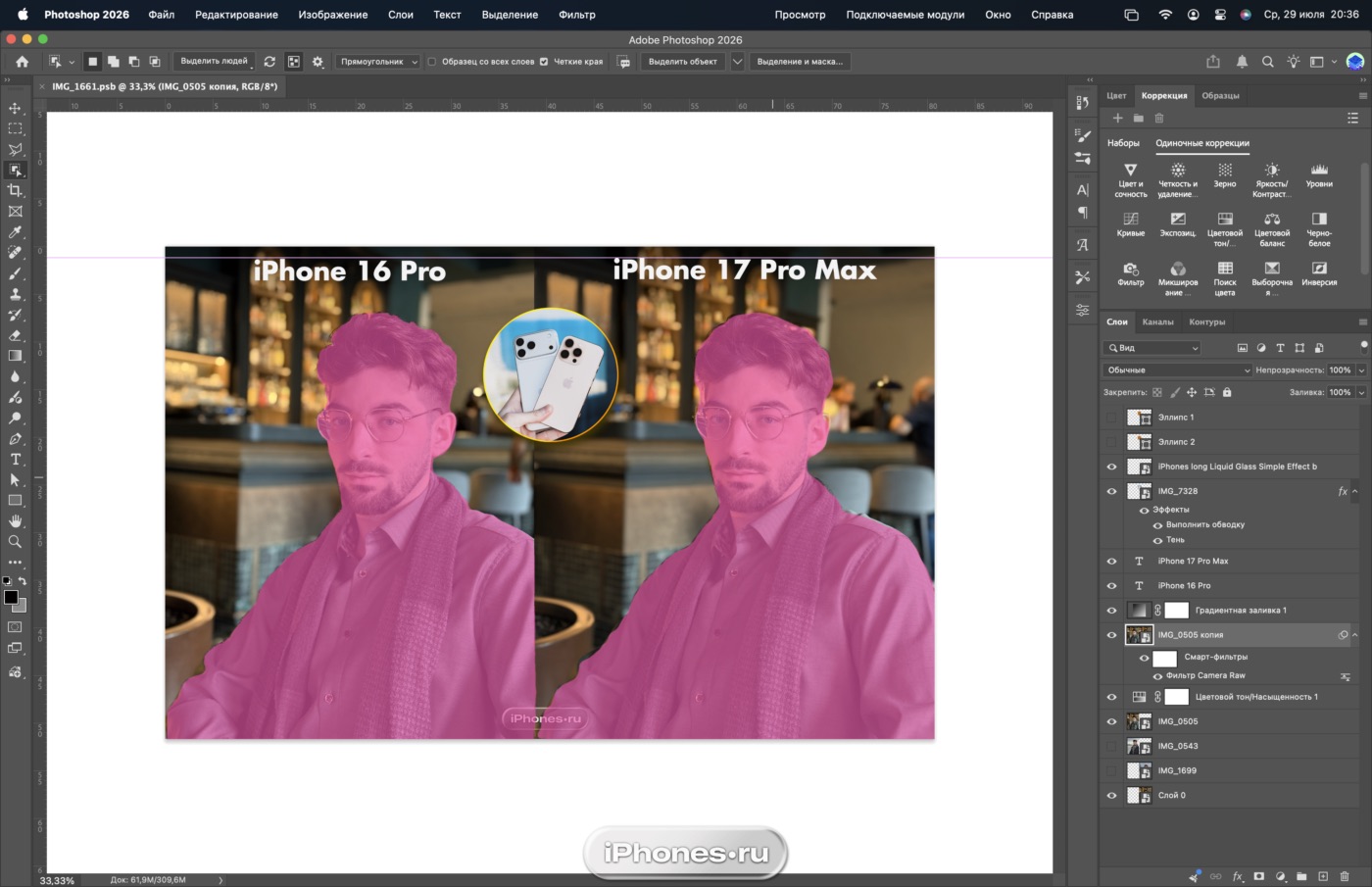Image resolution: width=1372 pixels, height=887 pixels.
Task: Click the 'Выделить объект' button
Action: [x=683, y=62]
